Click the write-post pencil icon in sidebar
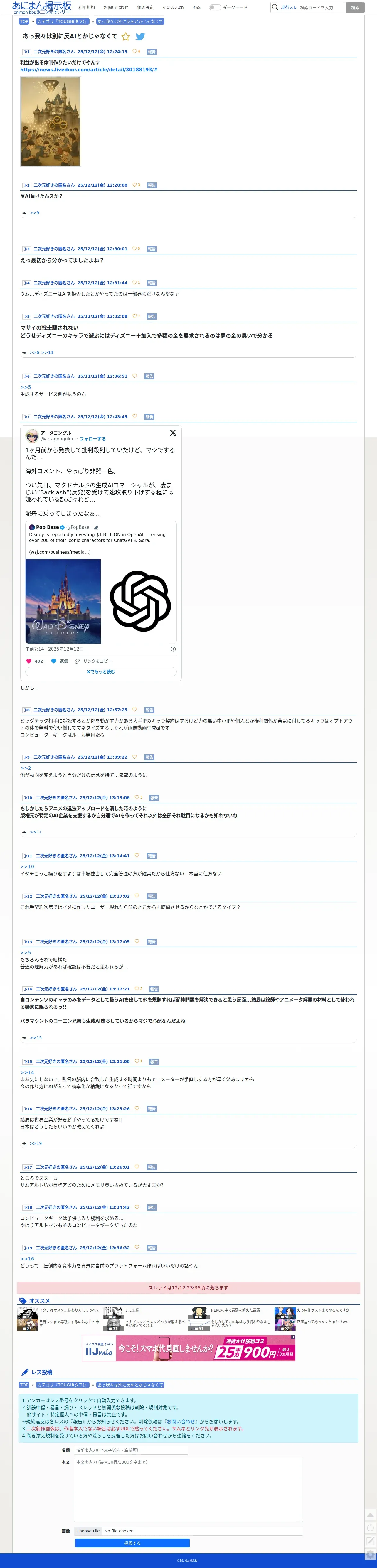The height and width of the screenshot is (1568, 377). [x=370, y=1541]
